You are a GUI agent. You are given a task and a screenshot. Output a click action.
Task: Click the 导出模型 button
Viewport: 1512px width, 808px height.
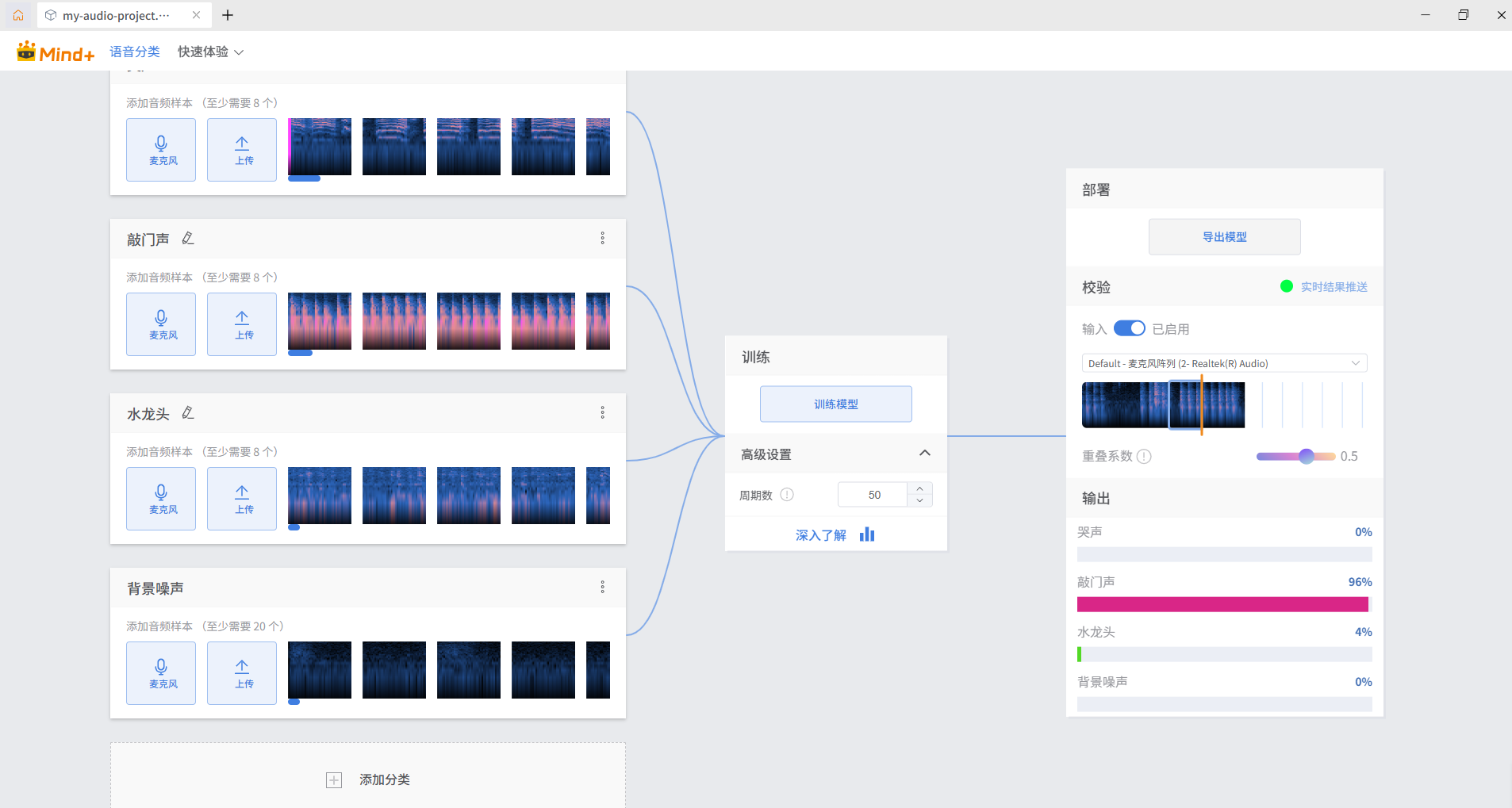(x=1224, y=237)
